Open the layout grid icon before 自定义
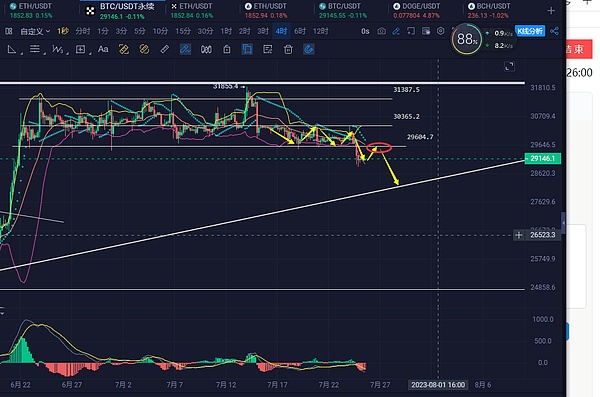The image size is (600, 397). [9, 31]
